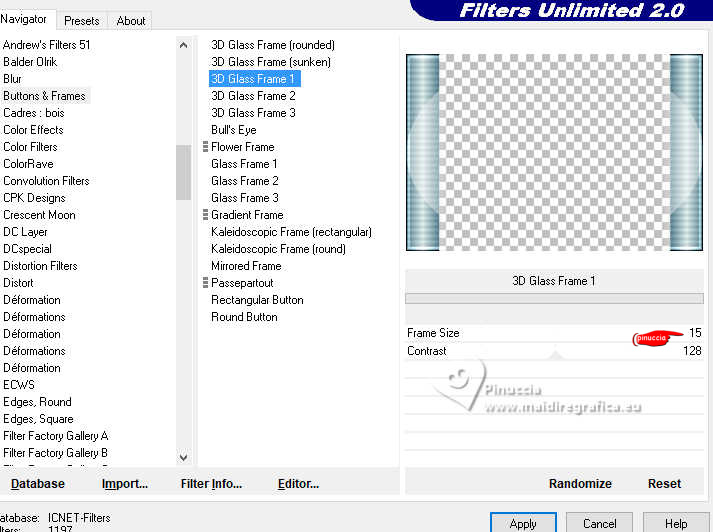Click the category list scrollbar thumb

[184, 173]
